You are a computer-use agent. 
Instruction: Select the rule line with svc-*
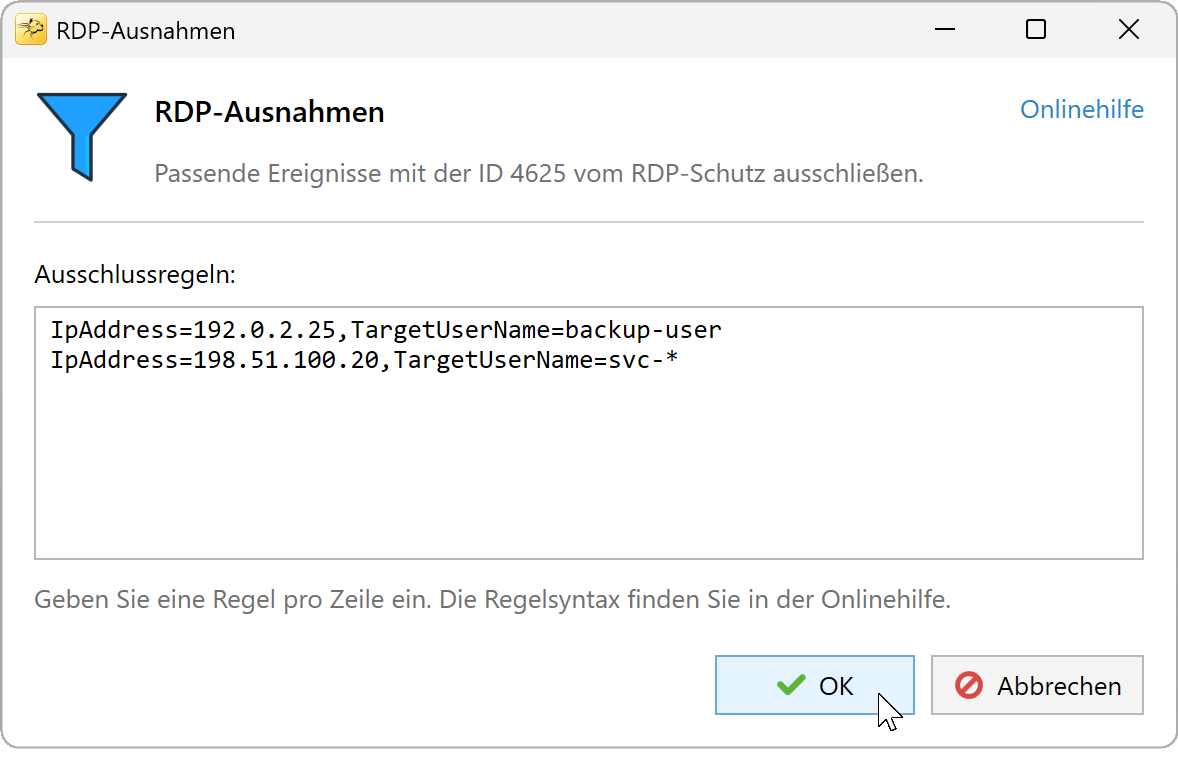pos(364,360)
